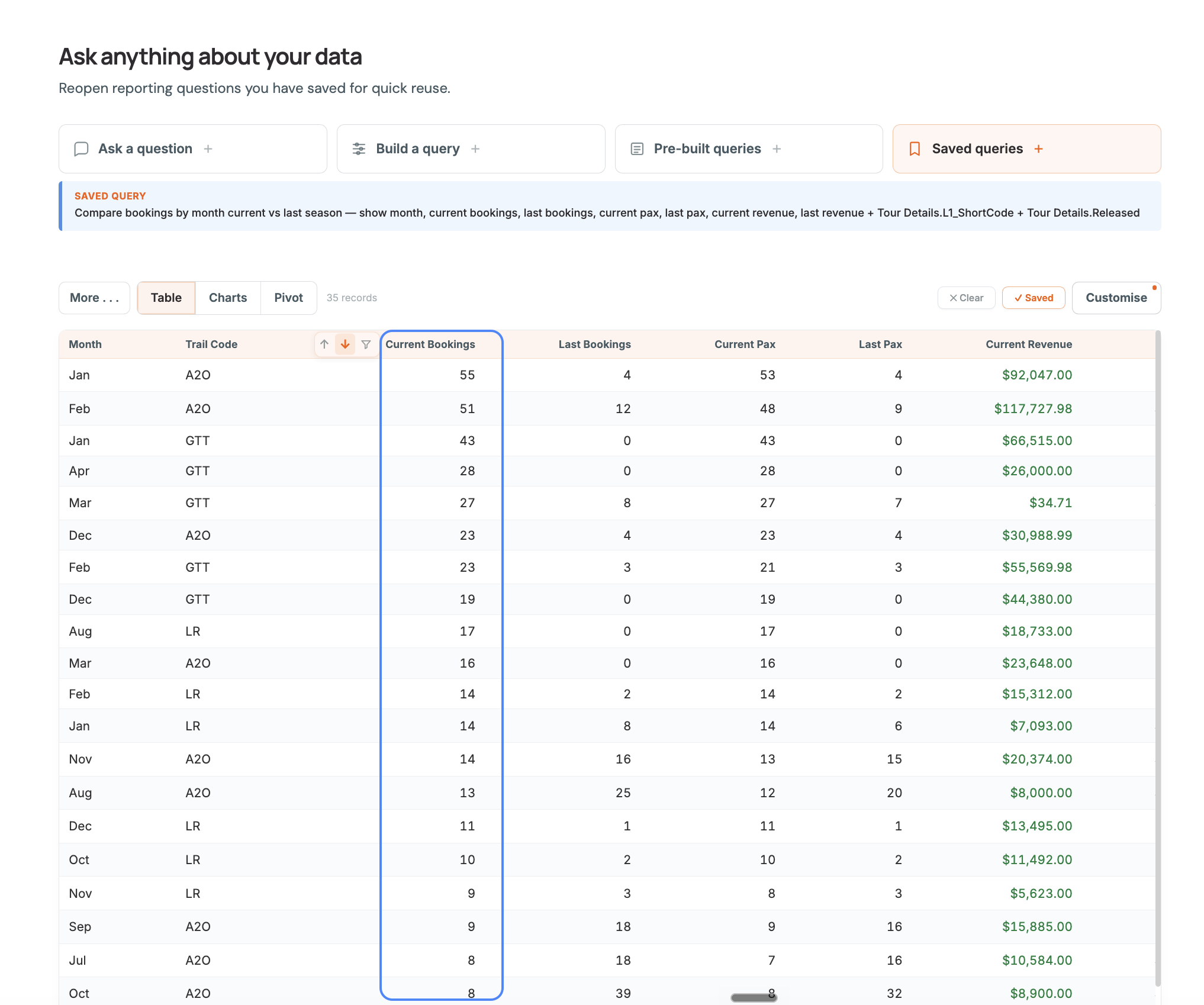Image resolution: width=1204 pixels, height=1005 pixels.
Task: Open the Trail Code filter funnel icon
Action: pos(366,344)
